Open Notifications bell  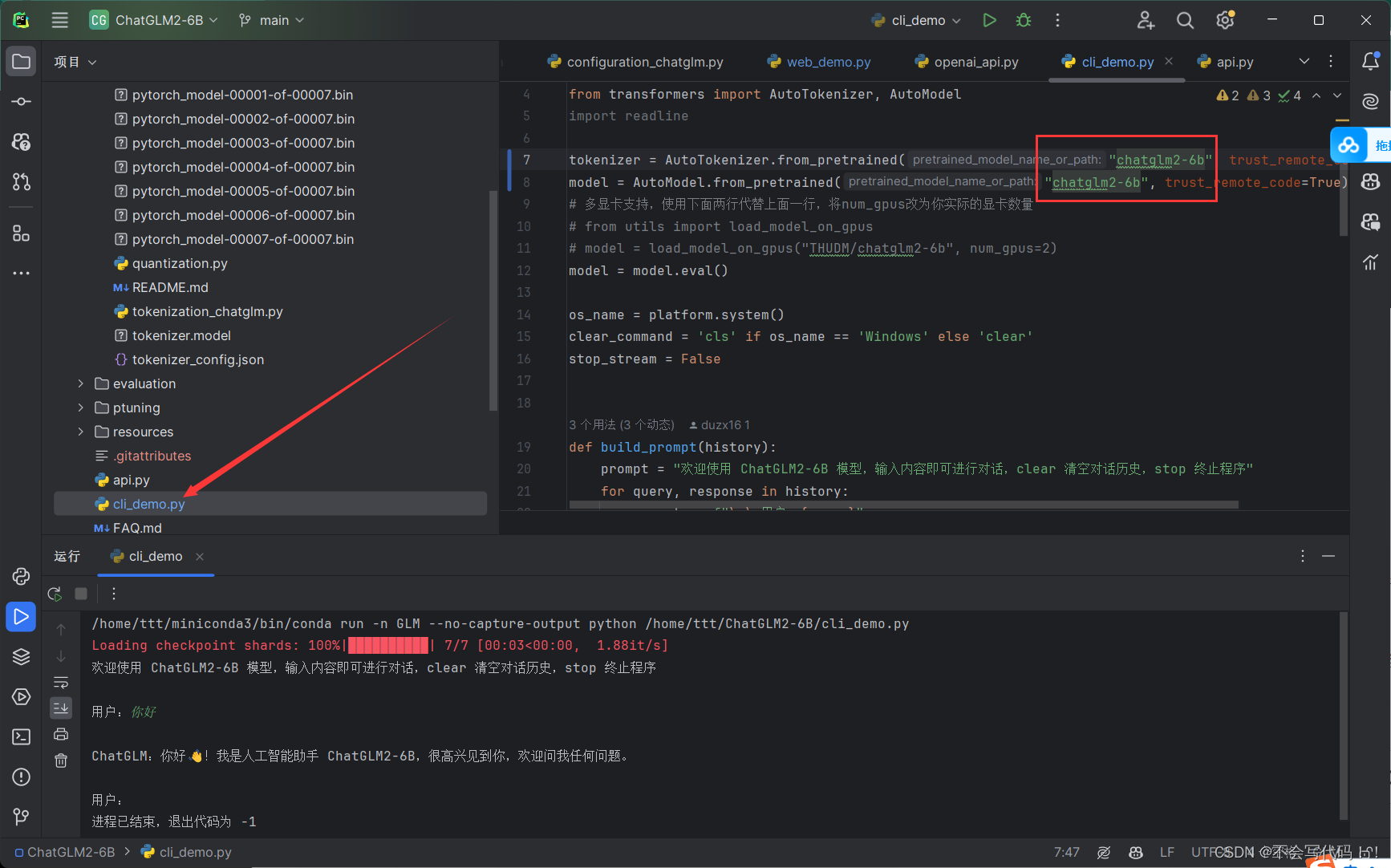pyautogui.click(x=1370, y=62)
